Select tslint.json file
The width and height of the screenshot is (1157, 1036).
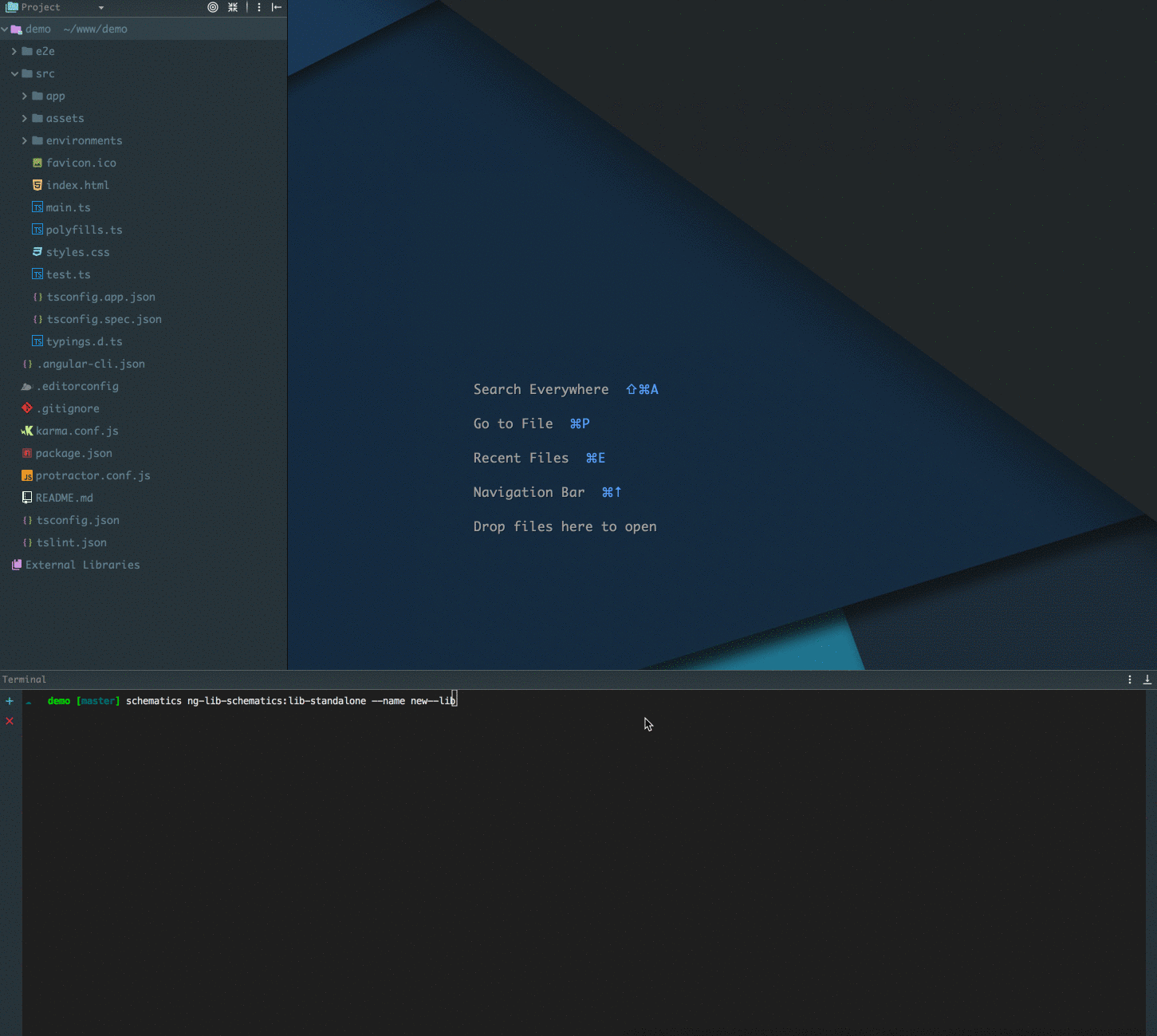tap(72, 542)
